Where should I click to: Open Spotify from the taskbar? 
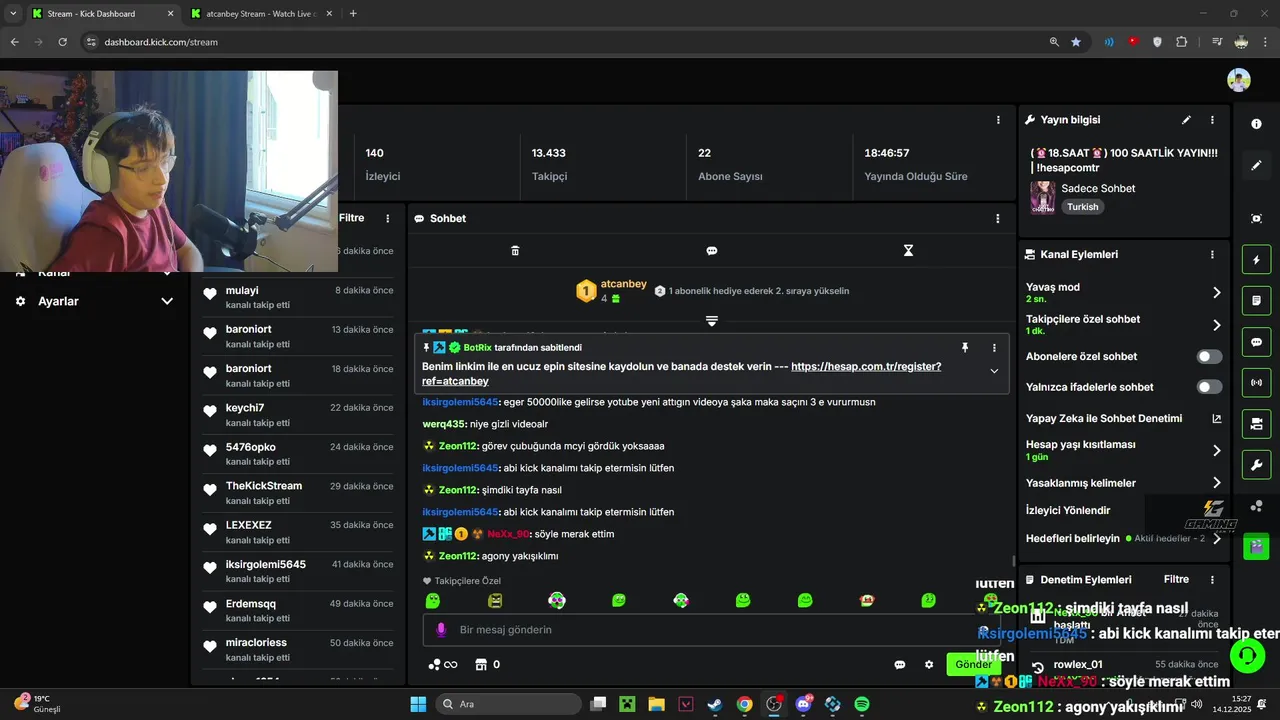click(x=862, y=704)
